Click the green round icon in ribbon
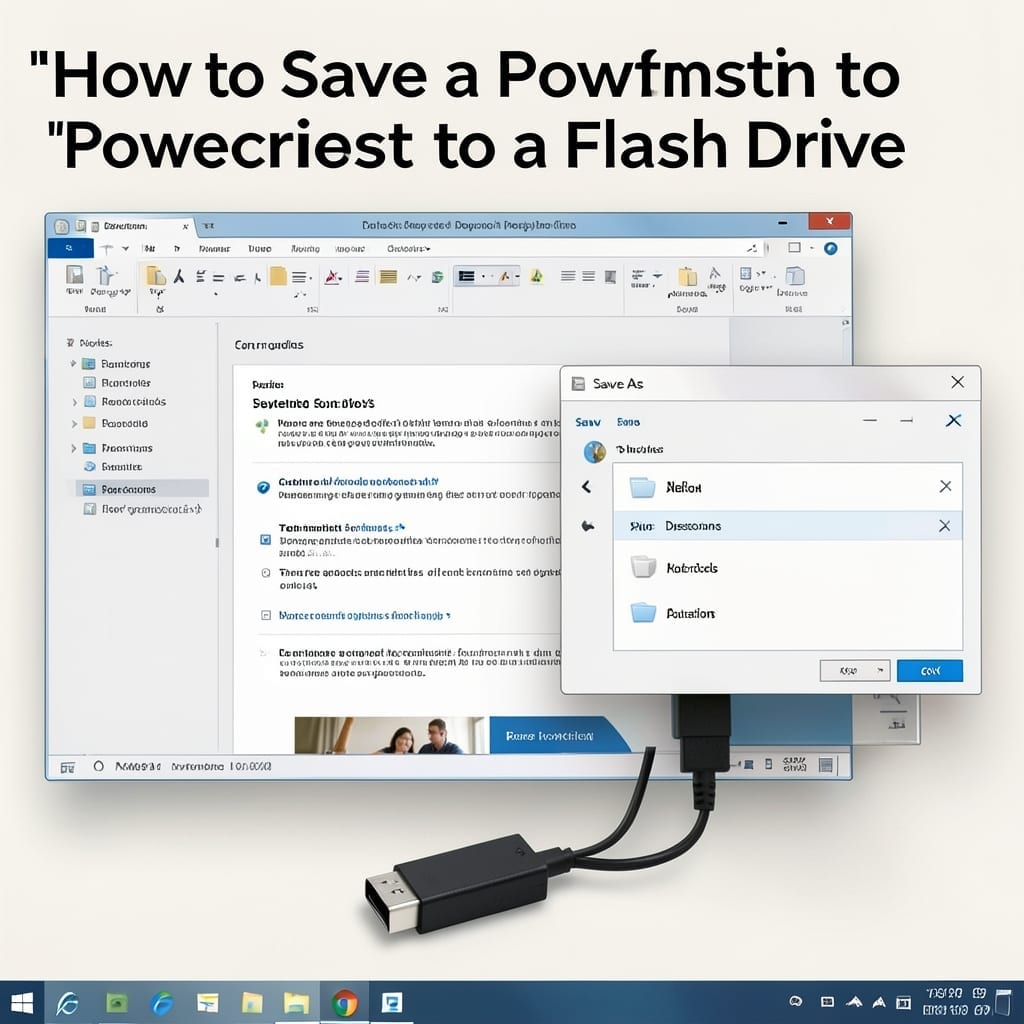Viewport: 1024px width, 1024px height. point(438,277)
